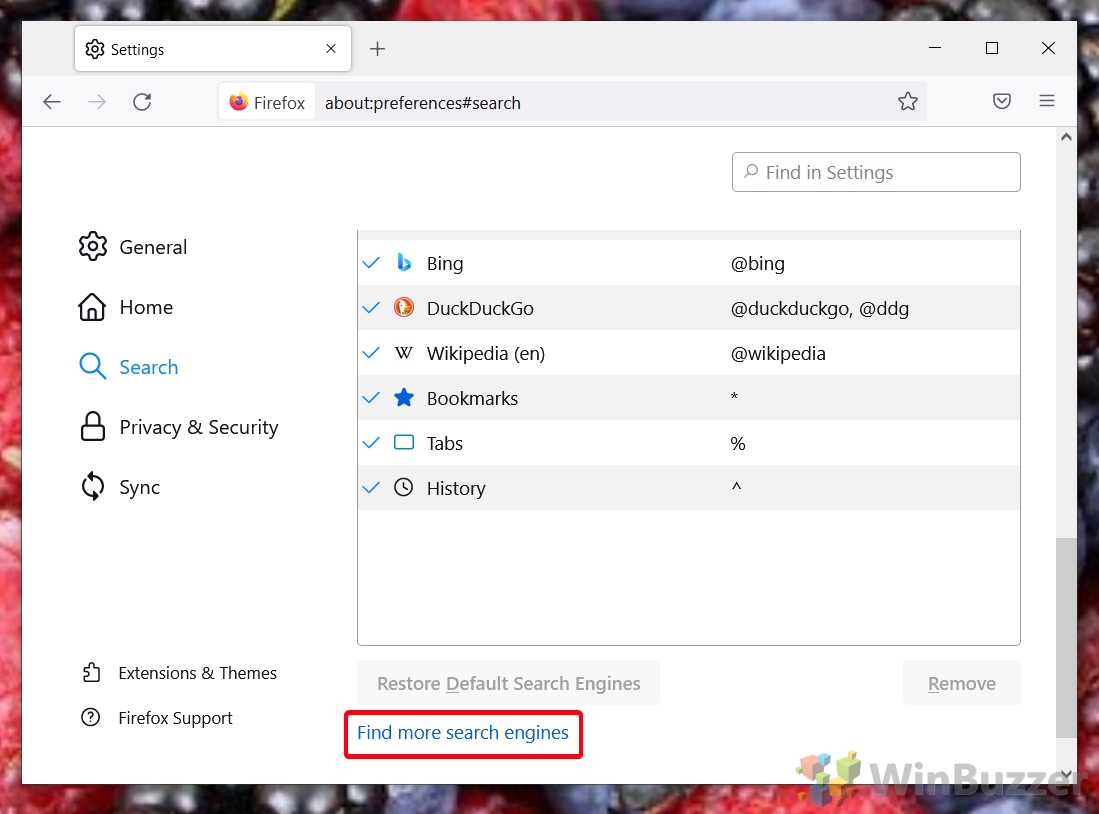Click the History clock icon in list
Image resolution: width=1099 pixels, height=814 pixels.
coord(404,487)
